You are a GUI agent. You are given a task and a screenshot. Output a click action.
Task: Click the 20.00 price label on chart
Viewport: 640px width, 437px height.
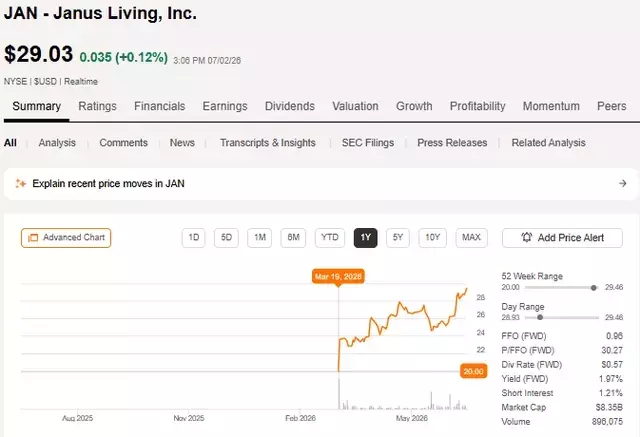[473, 371]
